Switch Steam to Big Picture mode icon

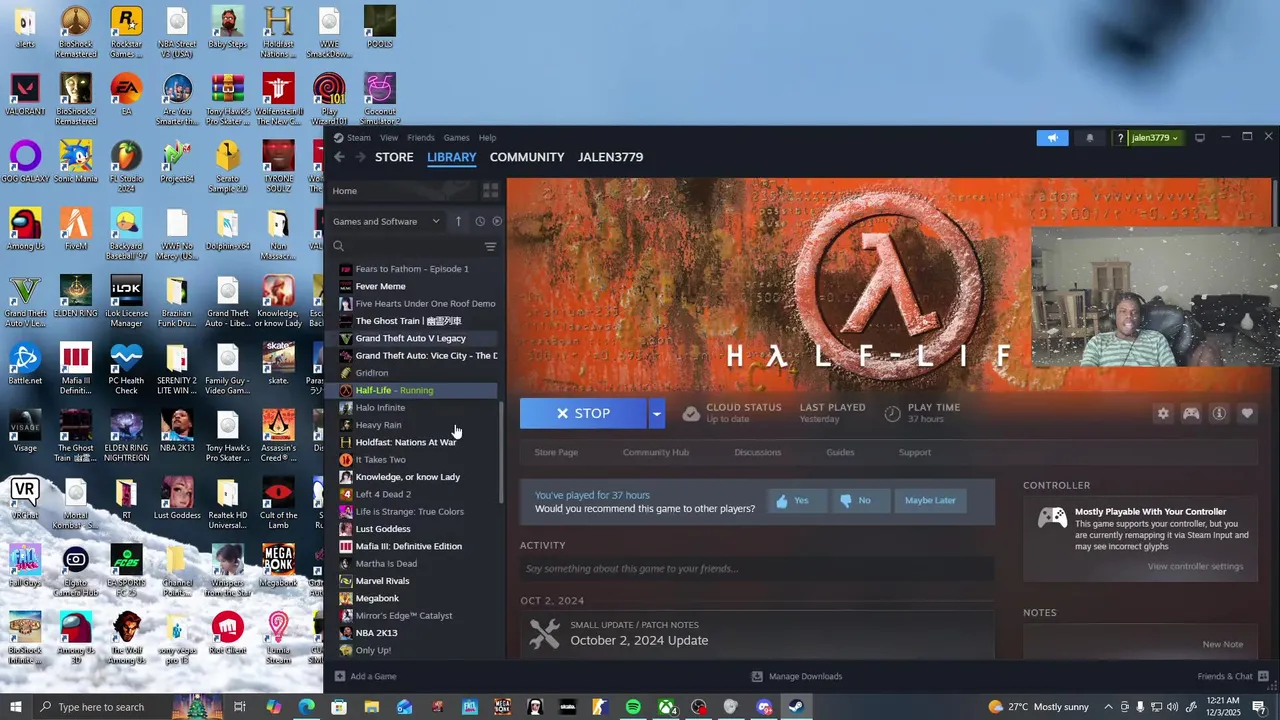tap(1200, 137)
